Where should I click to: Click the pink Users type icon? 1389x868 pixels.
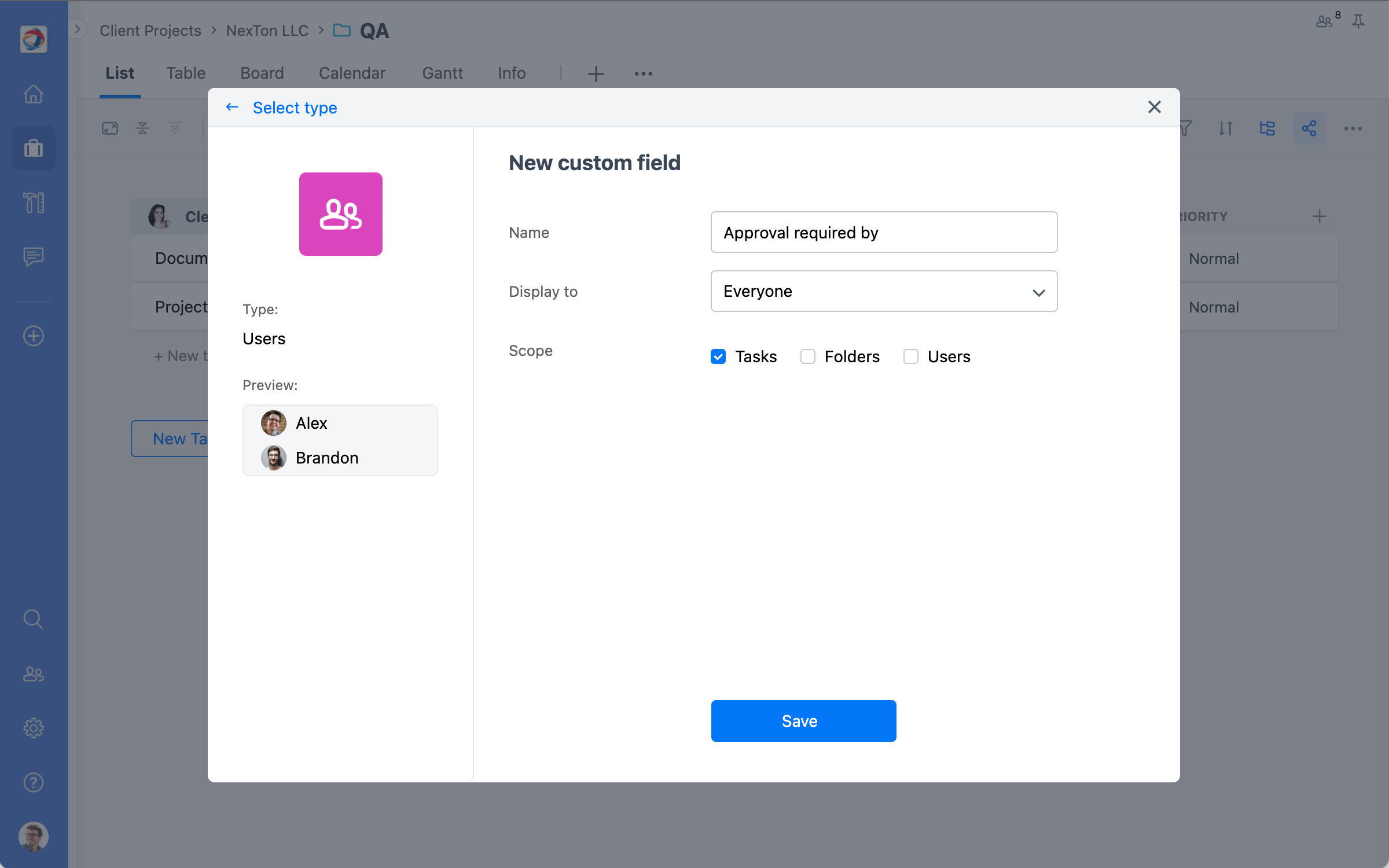tap(341, 214)
